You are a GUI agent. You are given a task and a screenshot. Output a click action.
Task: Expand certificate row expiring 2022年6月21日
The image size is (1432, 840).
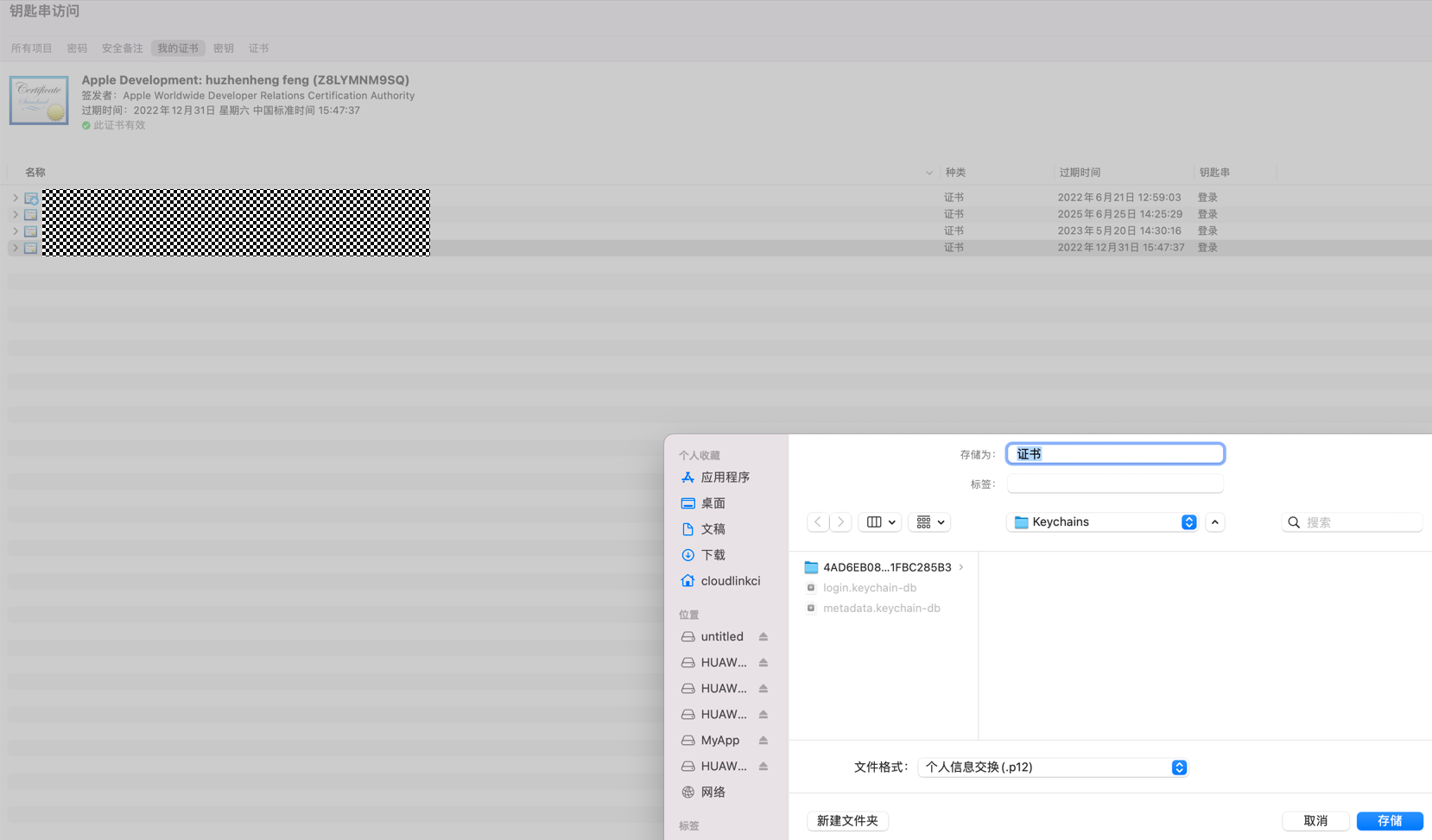[x=16, y=198]
